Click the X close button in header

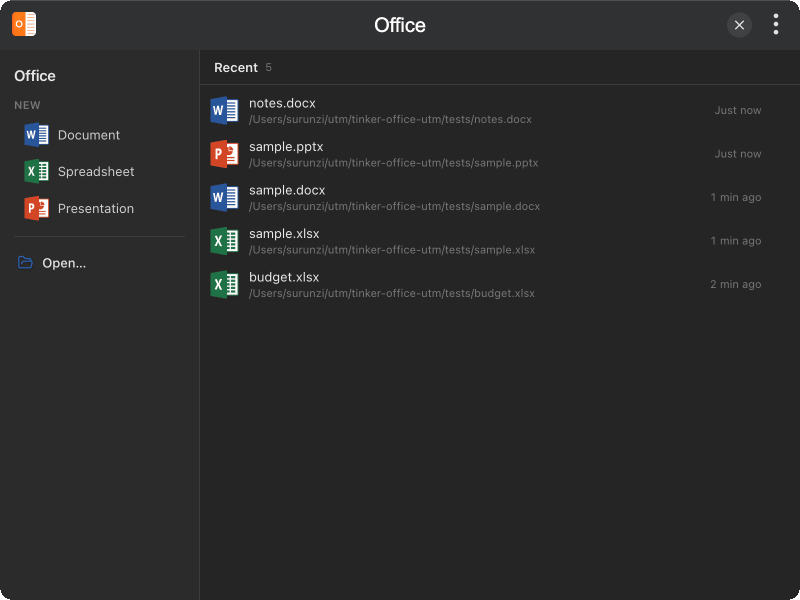coord(739,25)
